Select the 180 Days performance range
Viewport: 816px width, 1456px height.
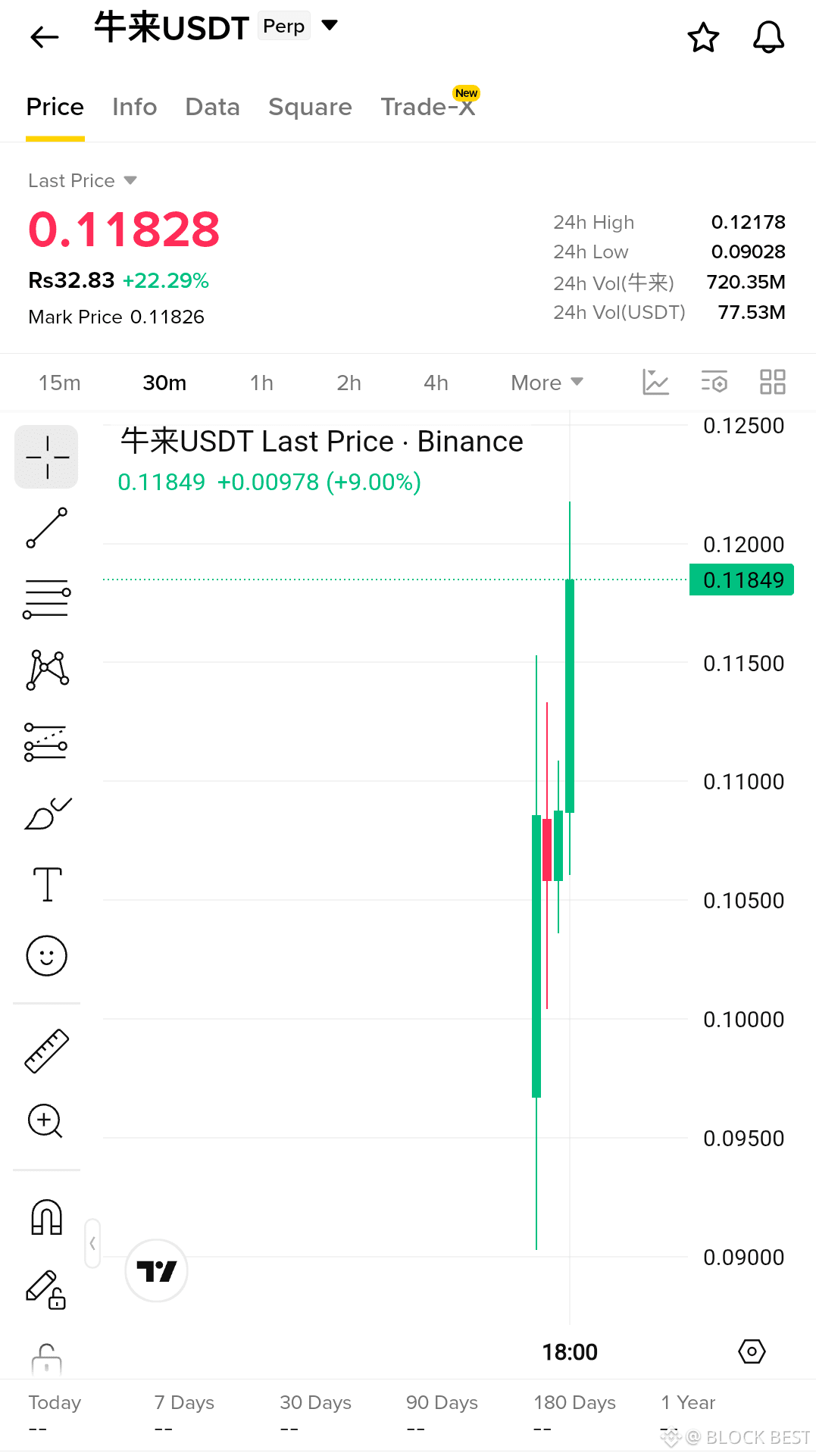(574, 1414)
